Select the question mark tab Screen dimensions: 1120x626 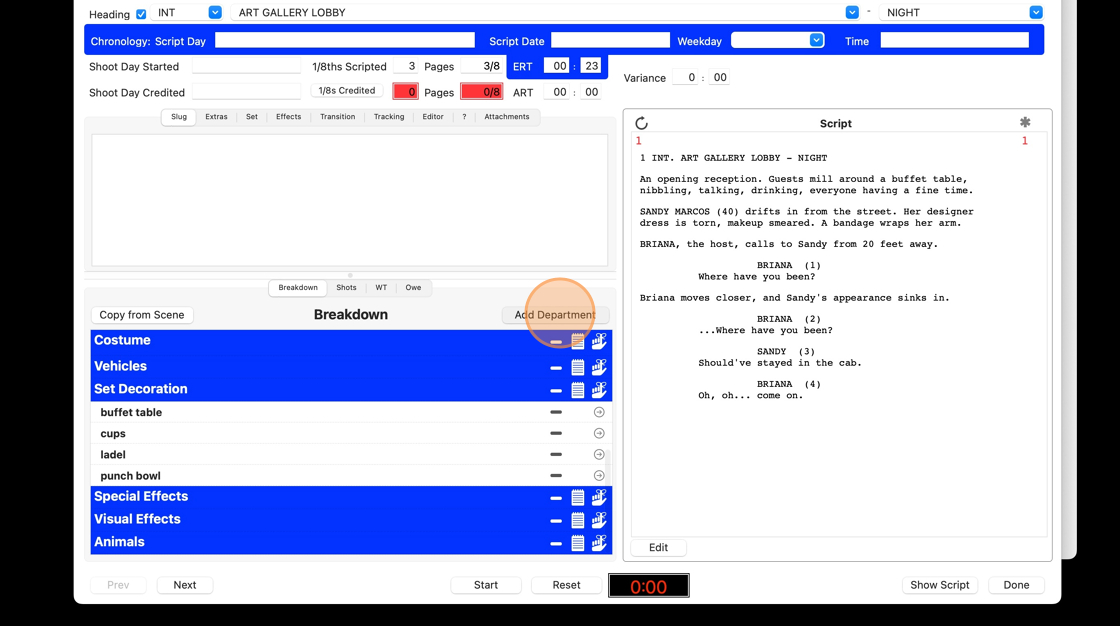464,116
